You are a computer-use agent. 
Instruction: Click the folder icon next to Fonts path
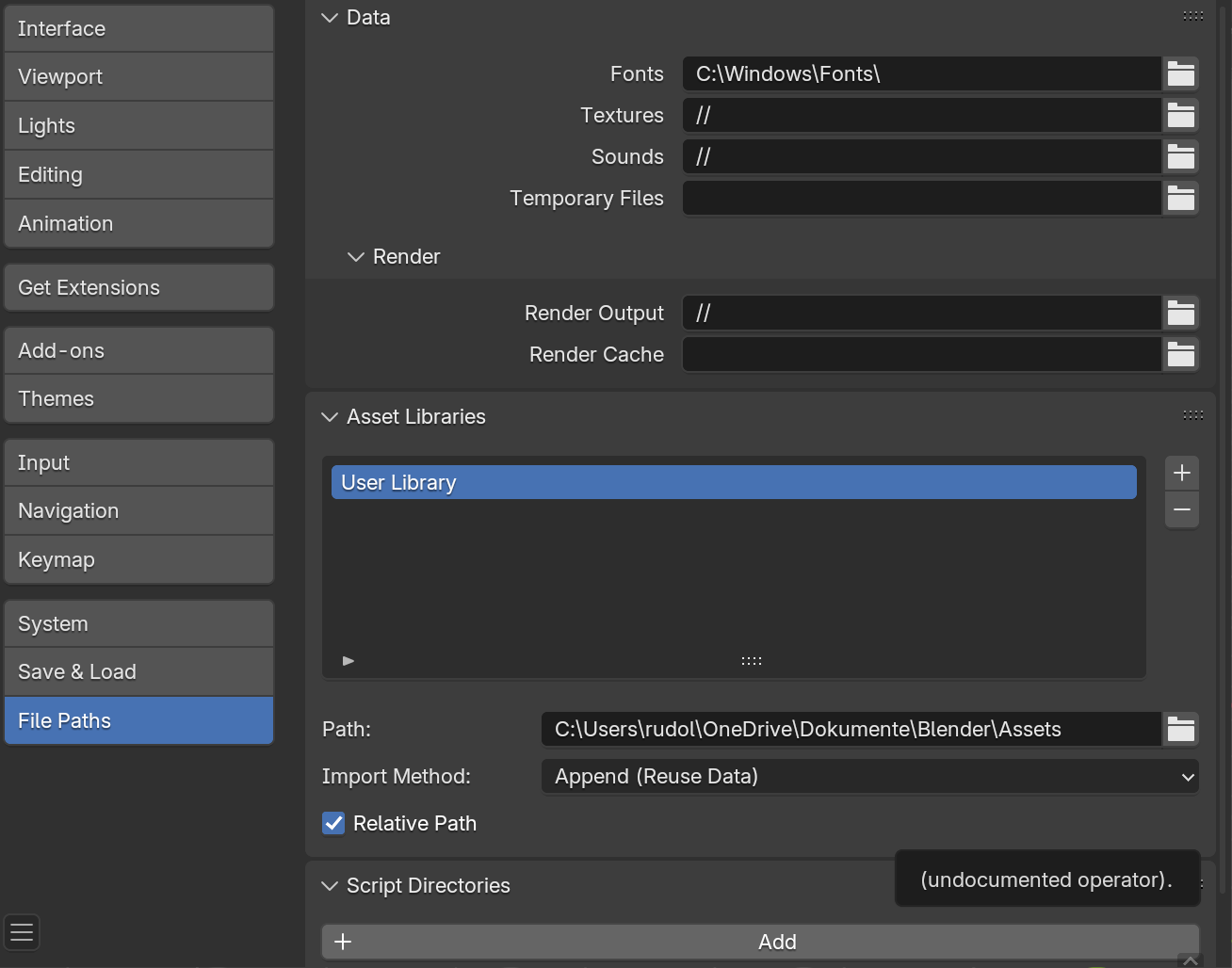pos(1181,73)
